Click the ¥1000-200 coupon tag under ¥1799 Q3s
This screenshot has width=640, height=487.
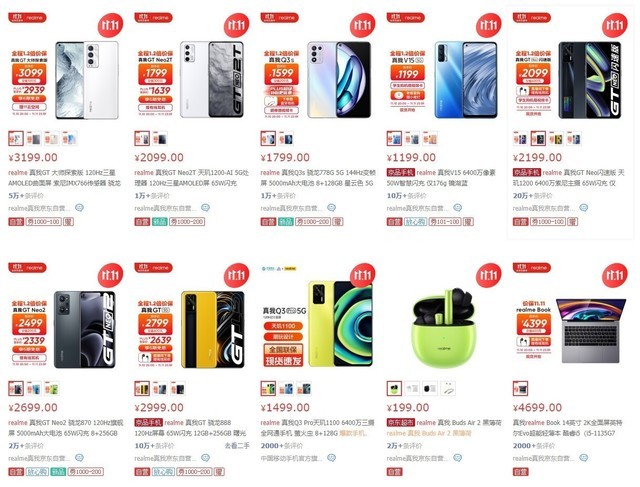(313, 222)
